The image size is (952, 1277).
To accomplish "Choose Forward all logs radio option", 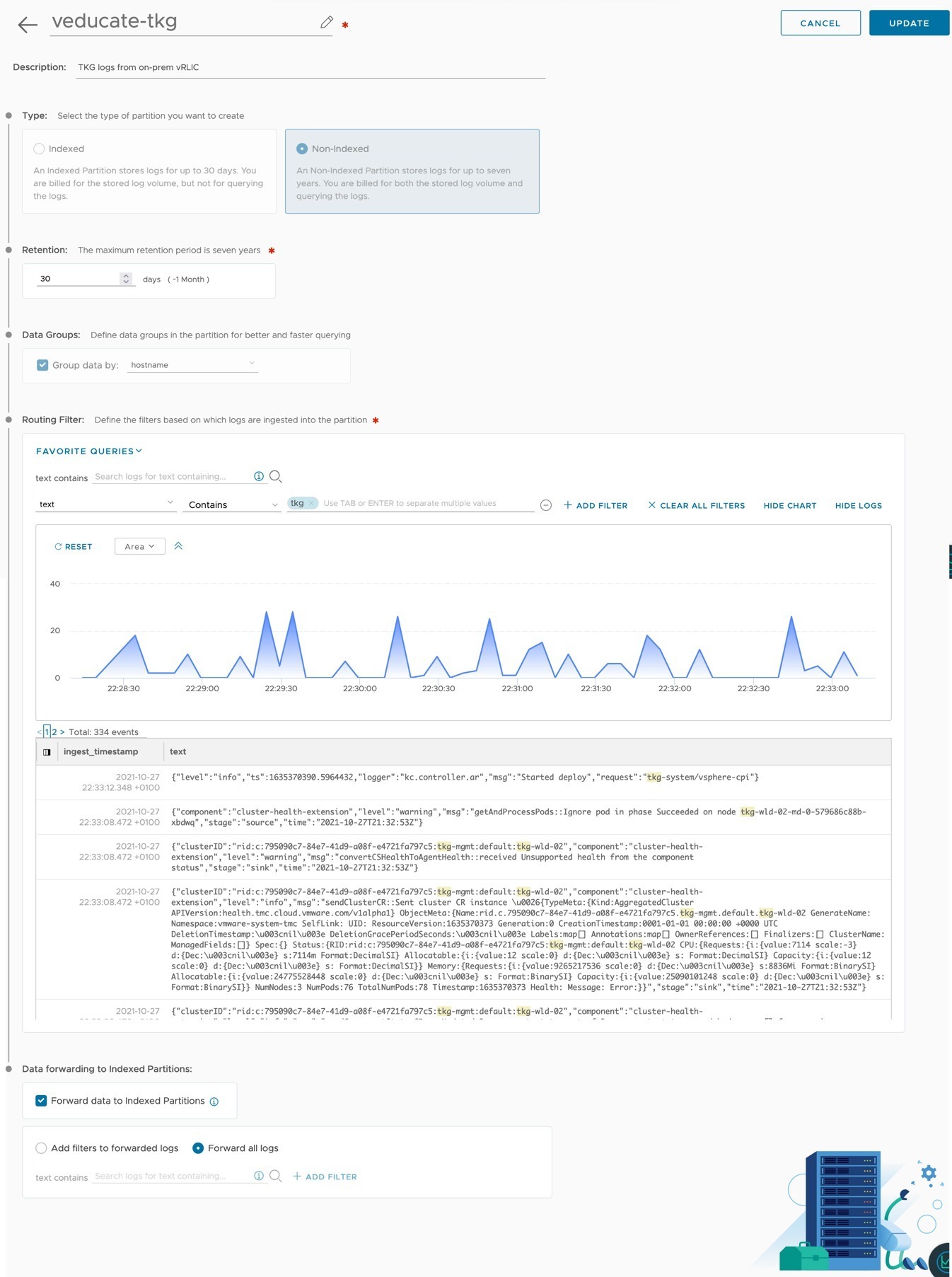I will [x=198, y=1148].
